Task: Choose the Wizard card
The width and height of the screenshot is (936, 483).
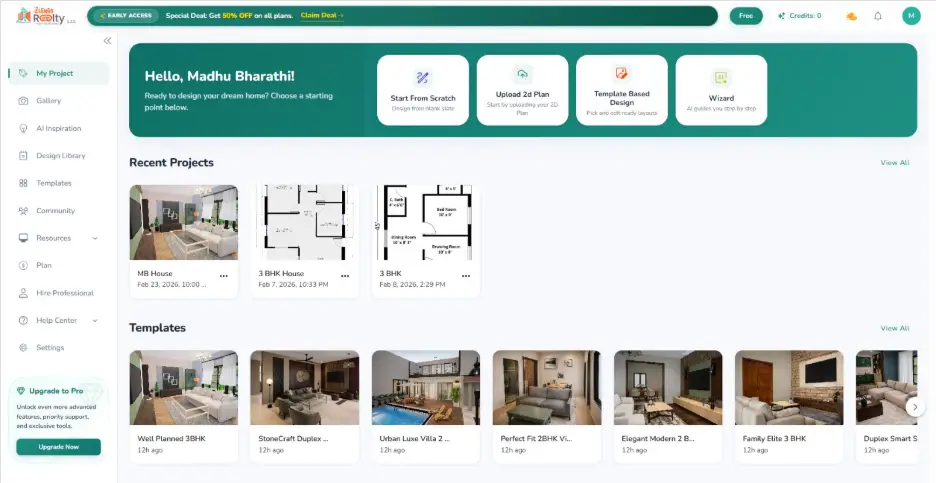Action: [721, 90]
